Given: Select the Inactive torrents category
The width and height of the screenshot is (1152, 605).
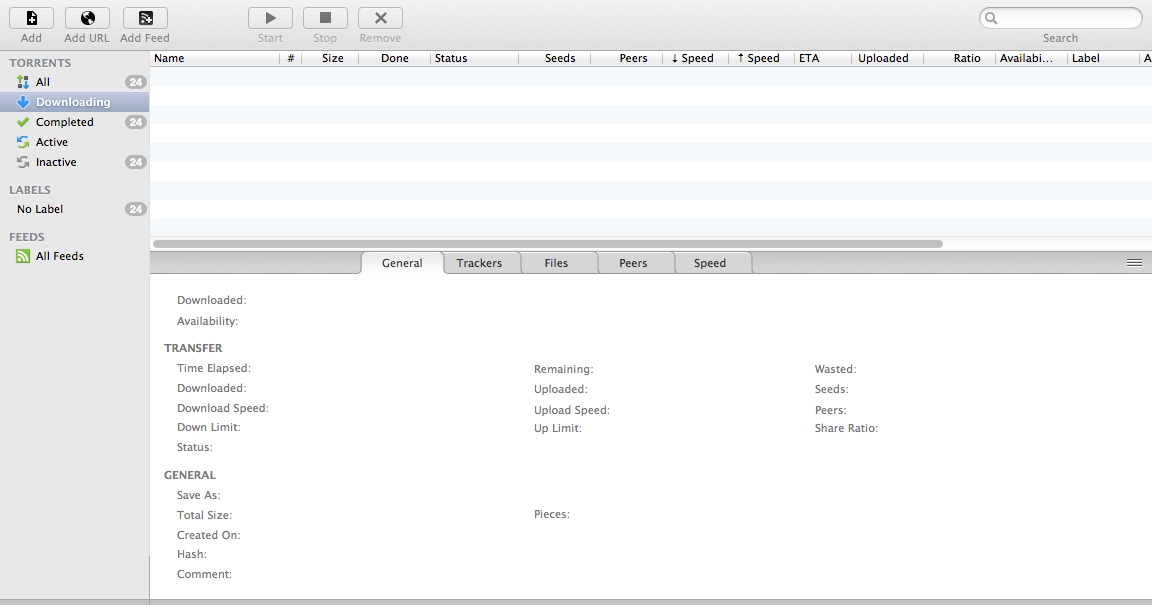Looking at the screenshot, I should click(74, 162).
